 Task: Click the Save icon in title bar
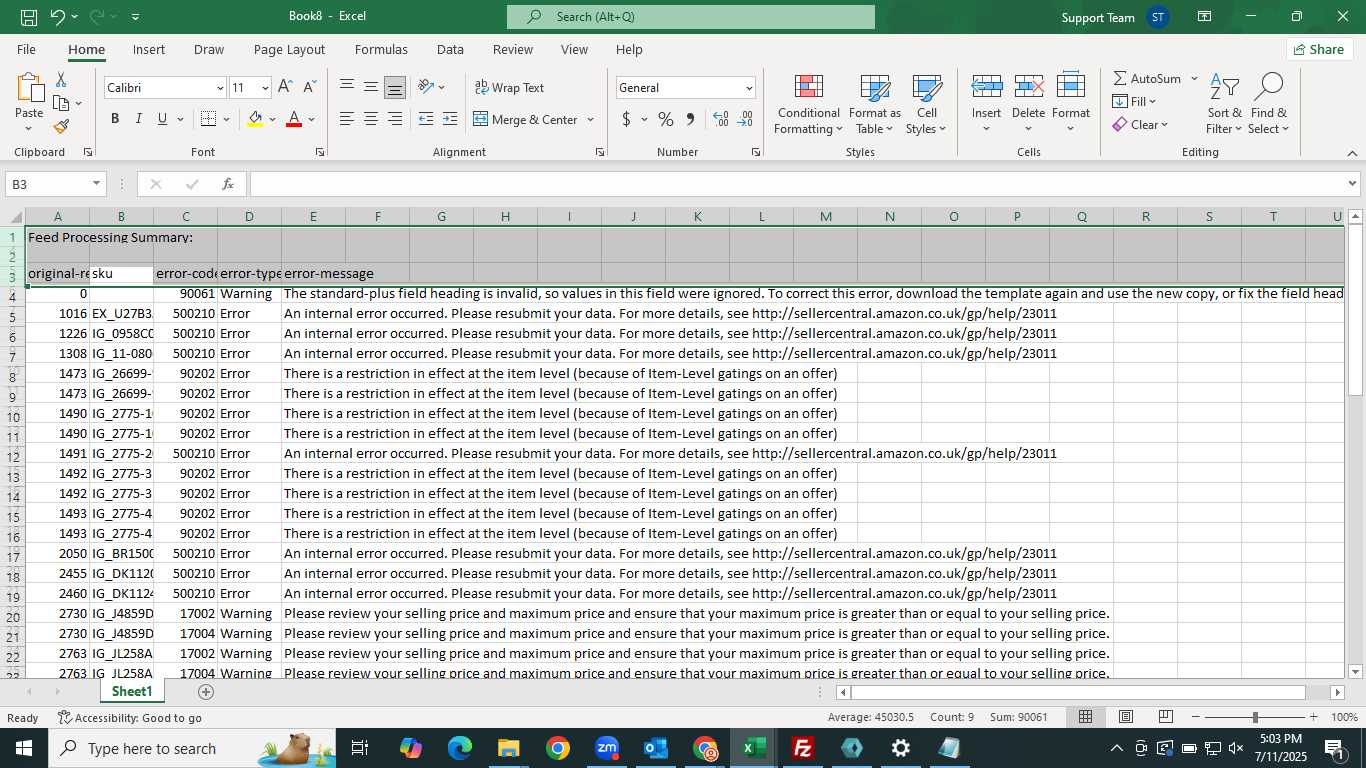pyautogui.click(x=29, y=17)
